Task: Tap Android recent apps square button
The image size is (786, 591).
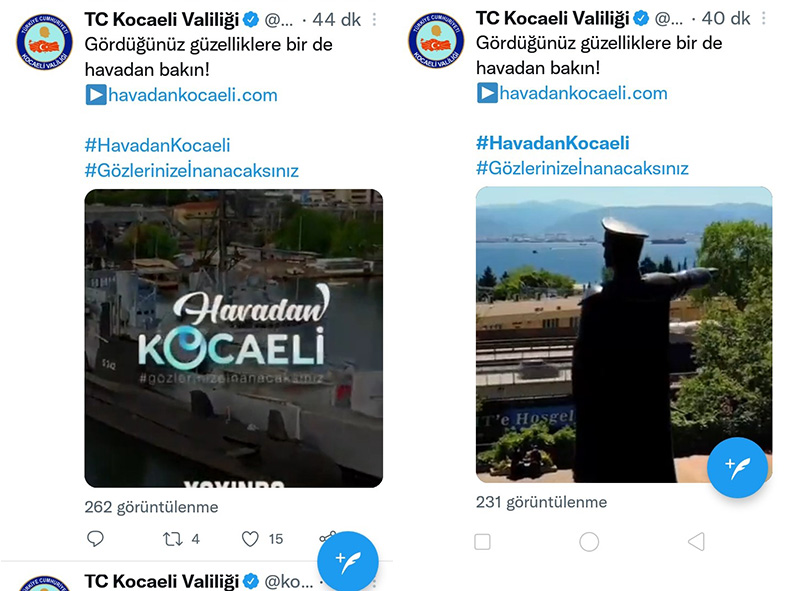Action: click(482, 542)
